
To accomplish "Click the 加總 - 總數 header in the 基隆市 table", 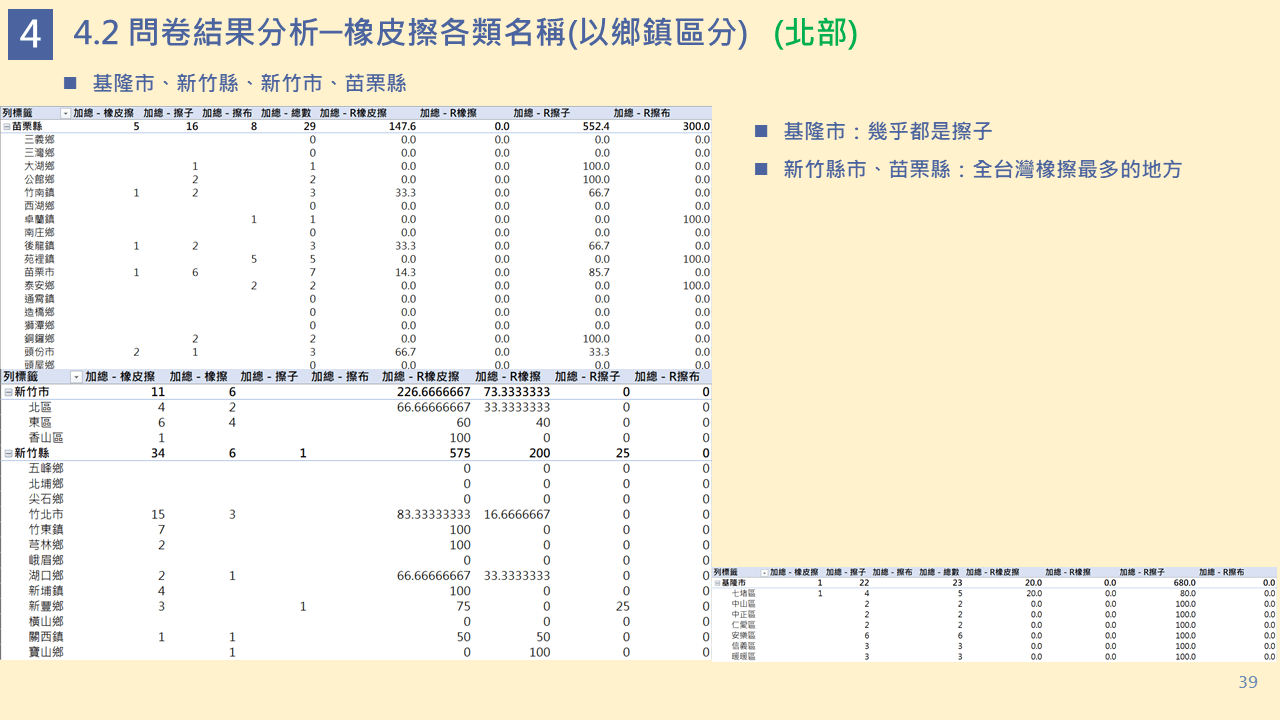I will (939, 572).
